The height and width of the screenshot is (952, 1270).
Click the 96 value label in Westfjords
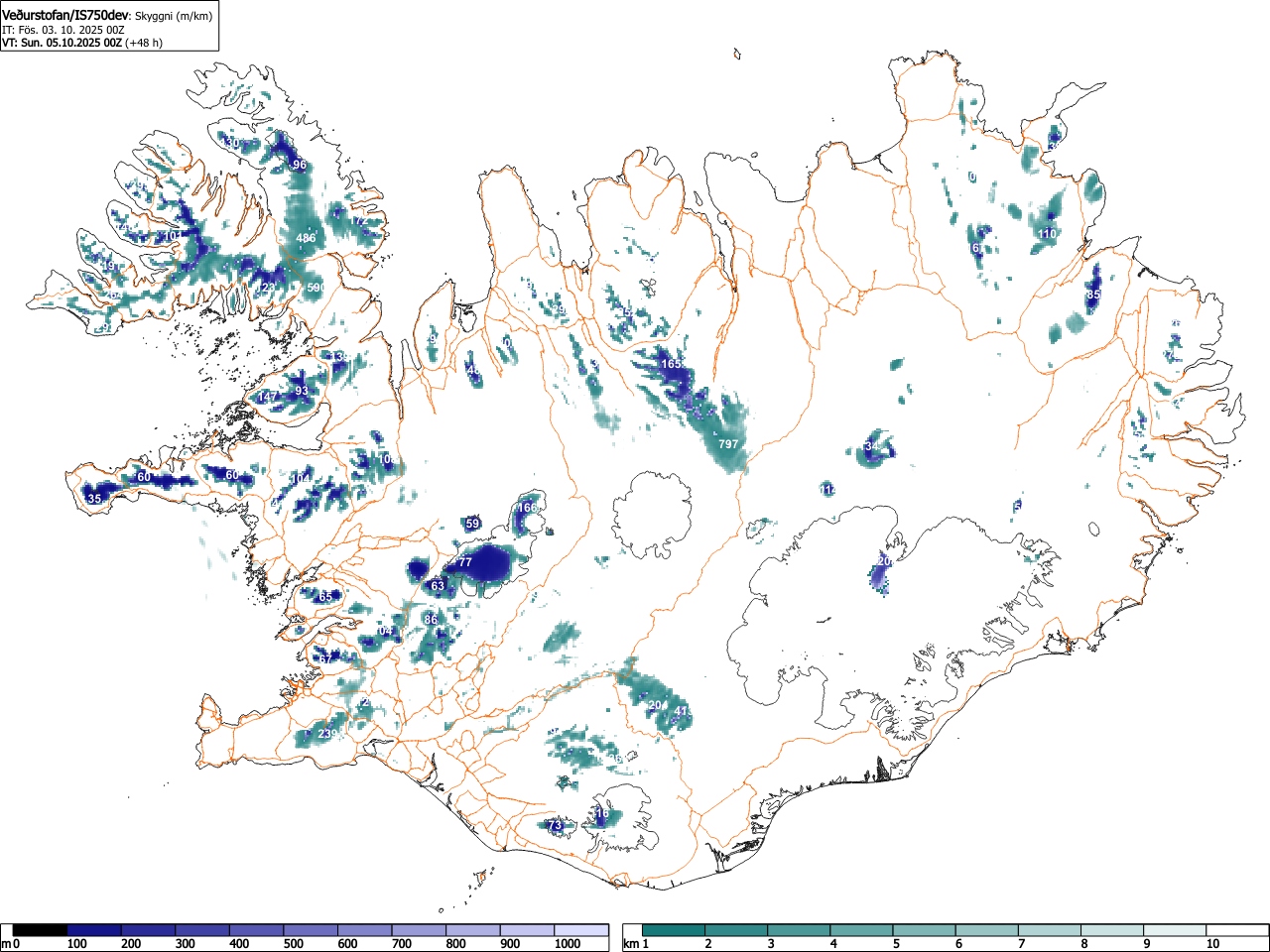(x=300, y=165)
